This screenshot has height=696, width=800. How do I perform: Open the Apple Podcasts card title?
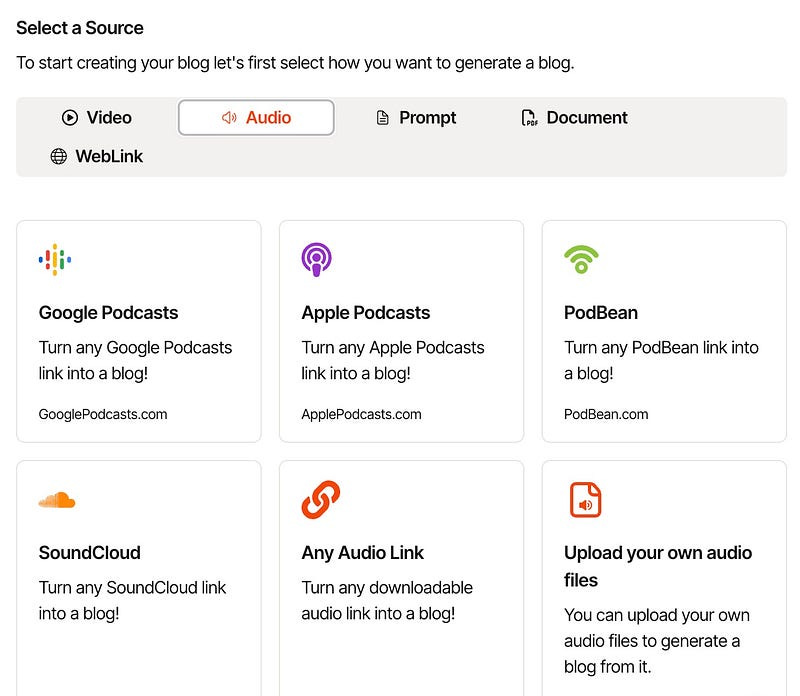[x=366, y=313]
